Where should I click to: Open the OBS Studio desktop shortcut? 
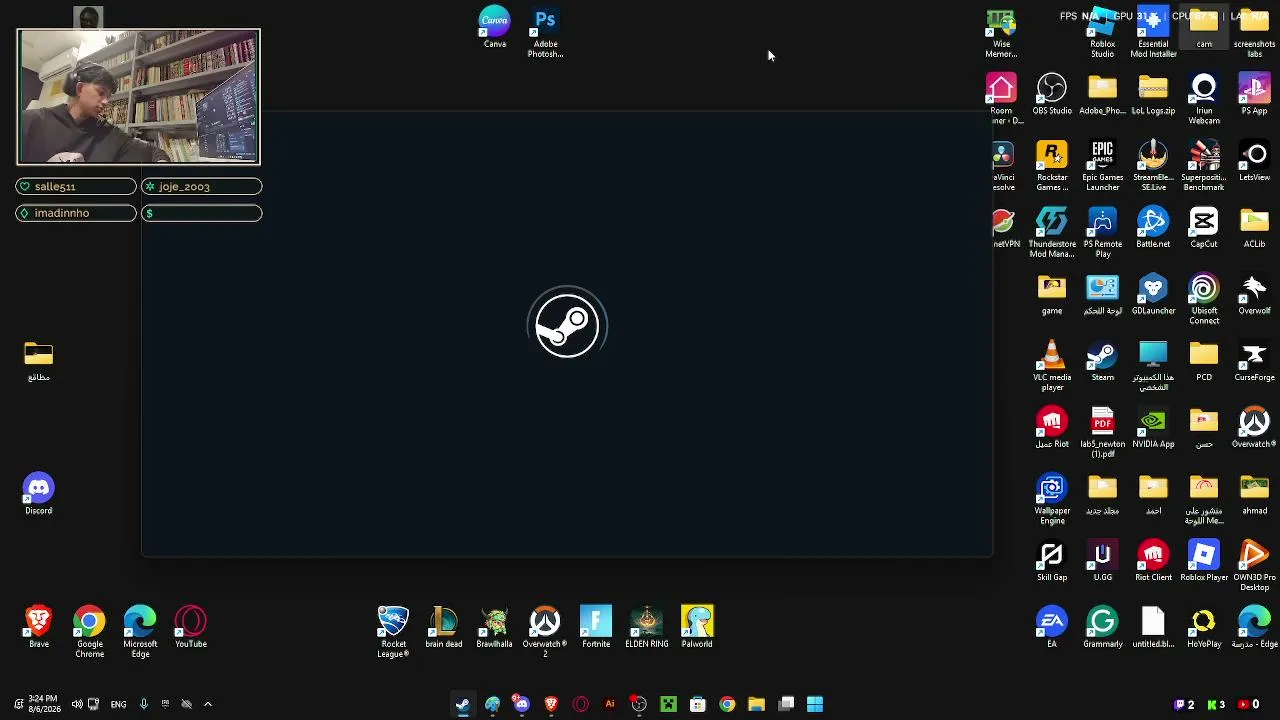click(1052, 95)
